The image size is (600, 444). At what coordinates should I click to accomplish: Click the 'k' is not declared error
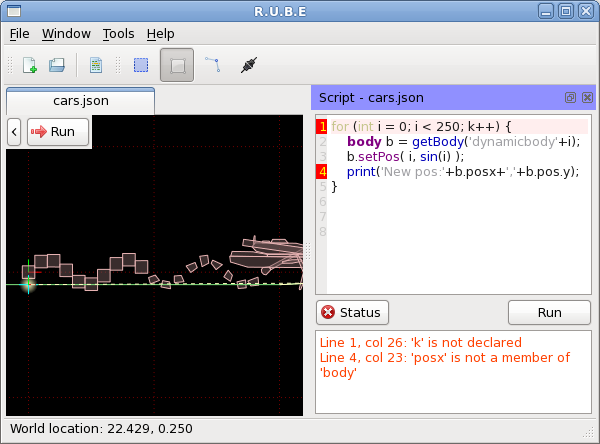pos(421,342)
